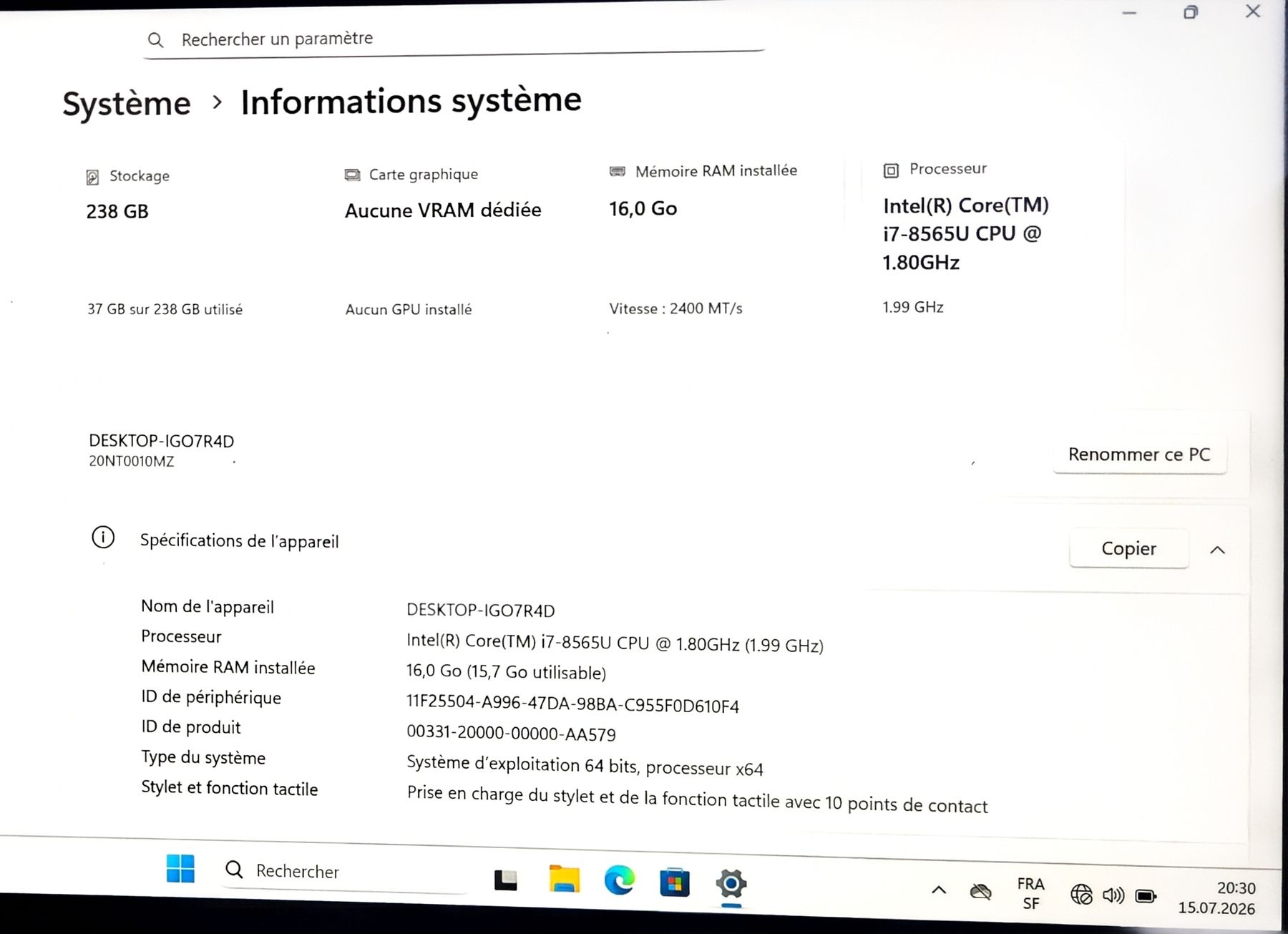Go back to Système breadcrumb
Image resolution: width=1288 pixels, height=934 pixels.
coord(127,104)
